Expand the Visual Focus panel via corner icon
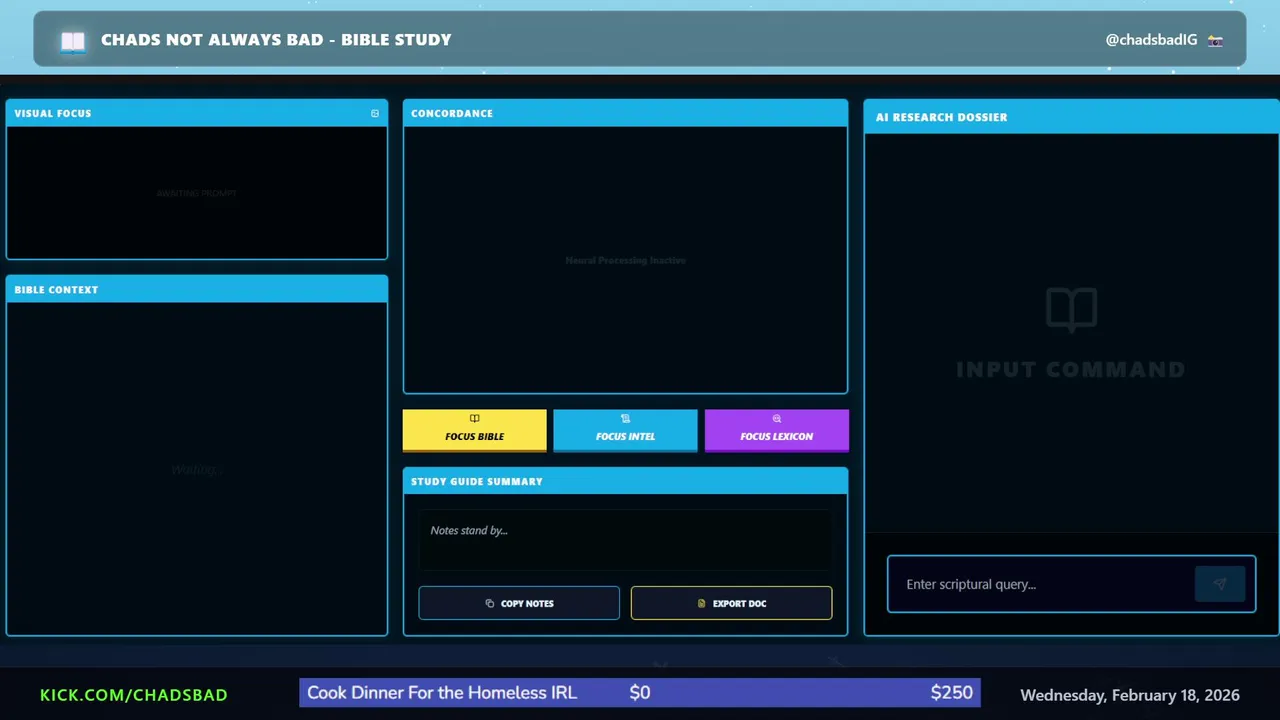1280x720 pixels. click(x=375, y=113)
